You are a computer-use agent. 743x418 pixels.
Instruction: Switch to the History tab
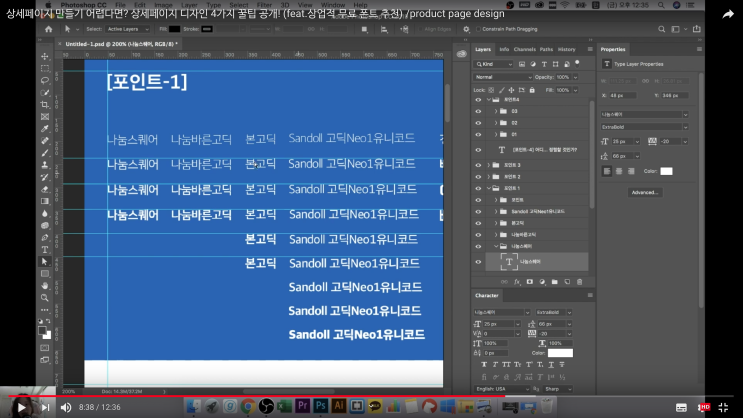click(x=566, y=49)
